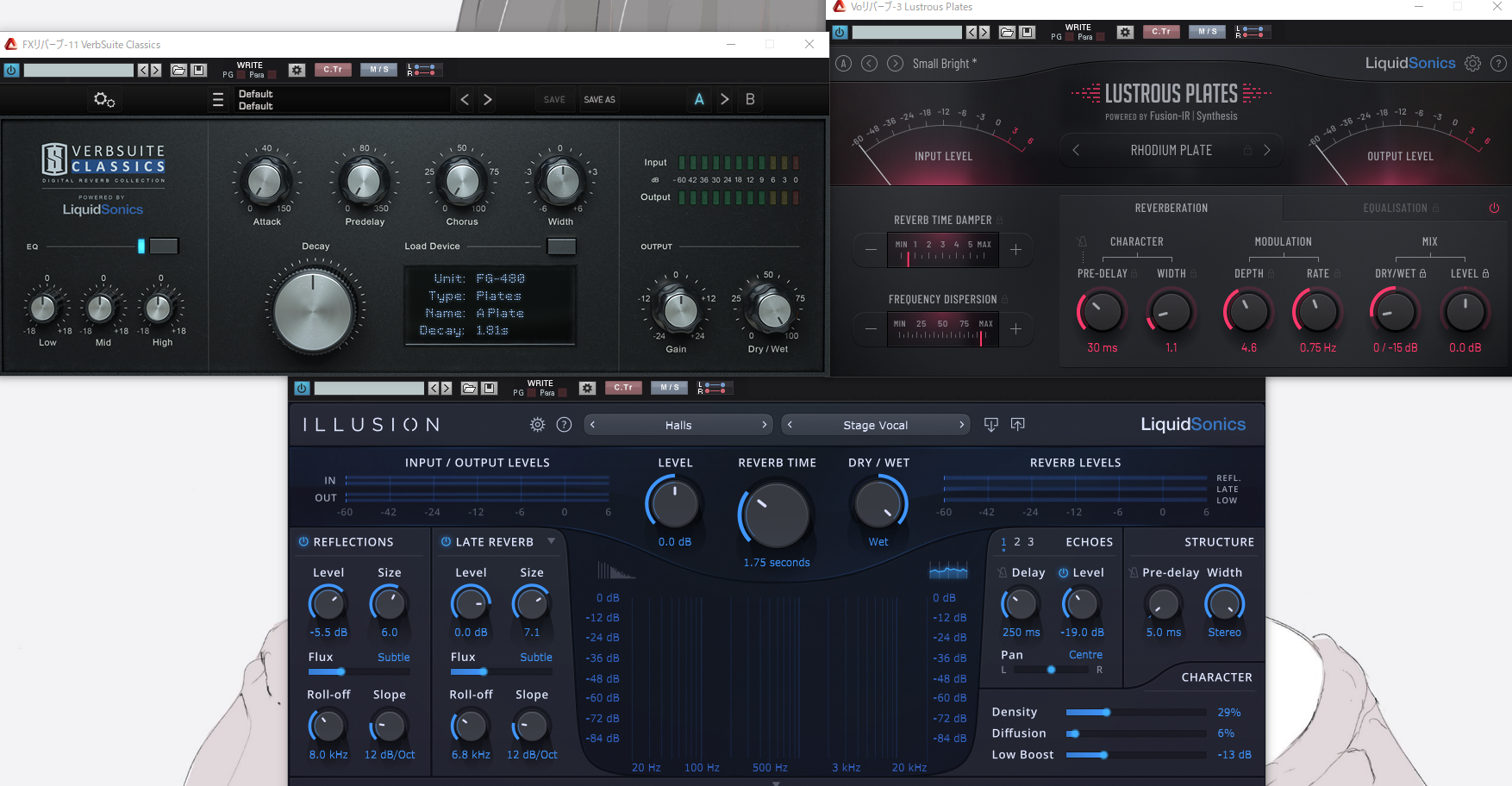This screenshot has width=1512, height=786.
Task: Open Halls category dropdown in Illusion
Action: tap(678, 425)
